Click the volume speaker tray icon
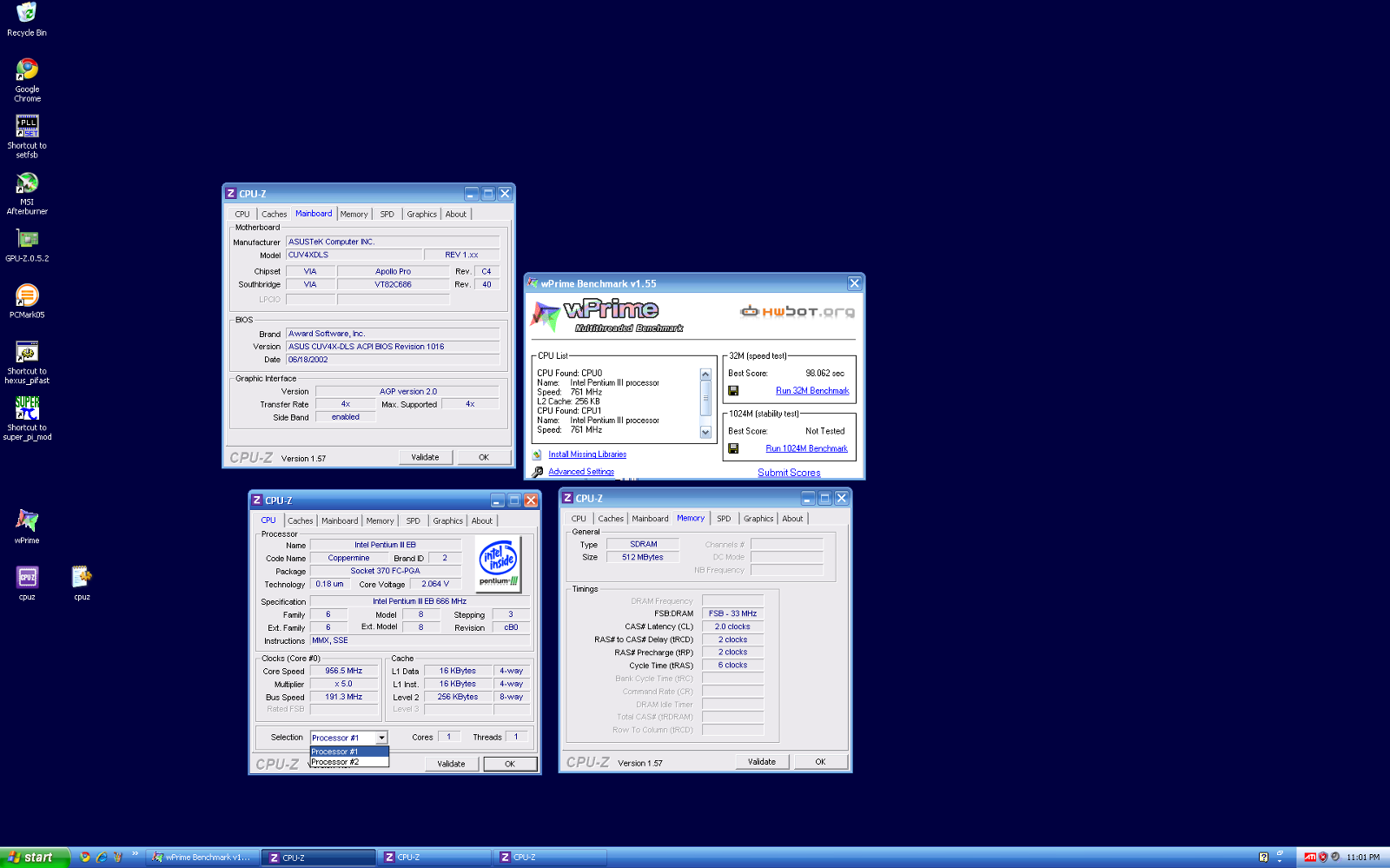Screen dimensions: 1390x868 [x=1336, y=857]
